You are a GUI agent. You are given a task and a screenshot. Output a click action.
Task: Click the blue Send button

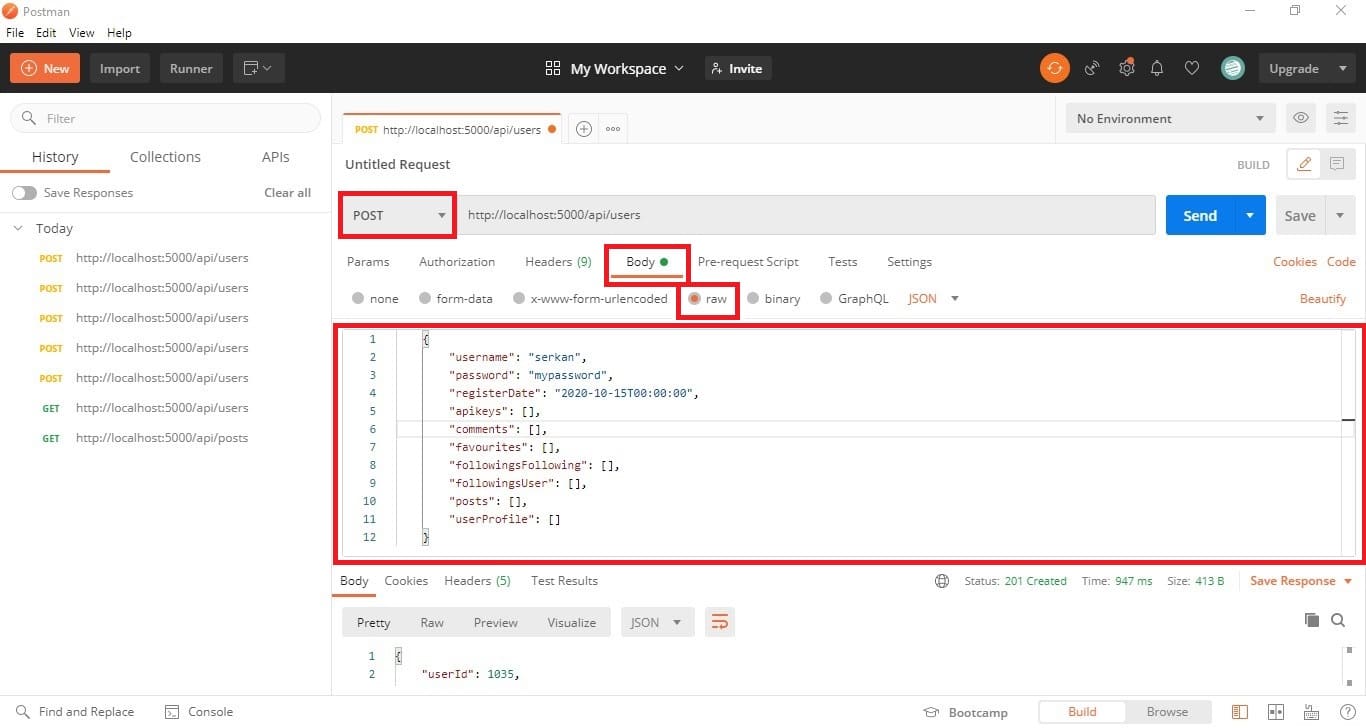1200,215
